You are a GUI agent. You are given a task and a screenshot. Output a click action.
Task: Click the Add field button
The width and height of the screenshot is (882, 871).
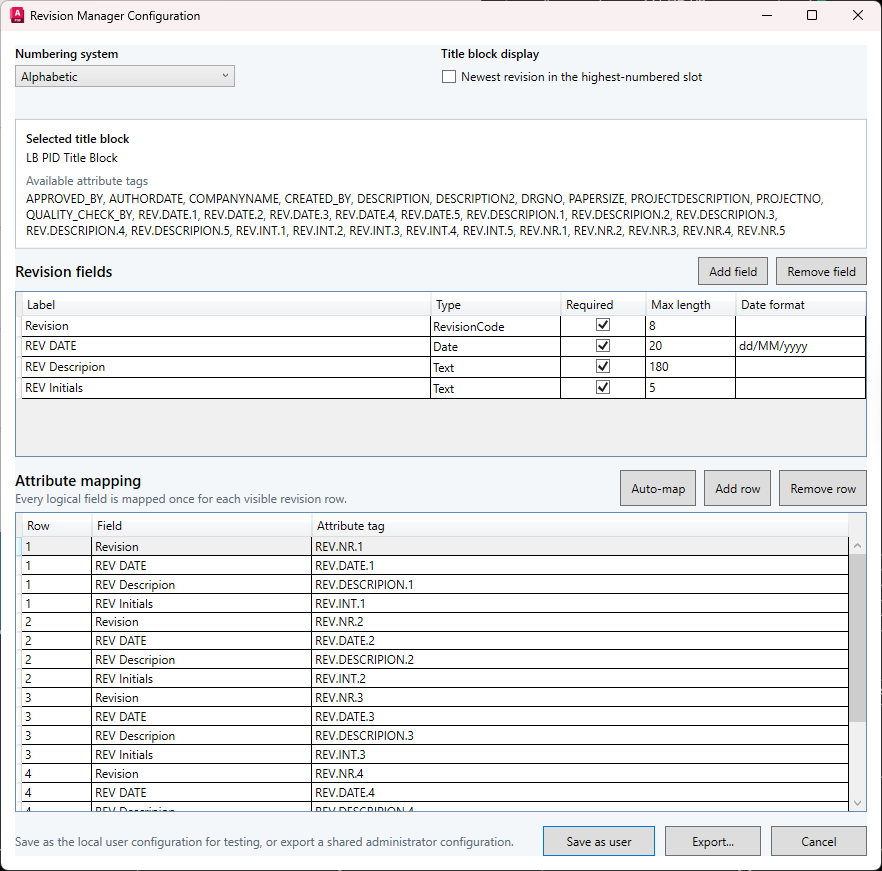click(x=733, y=272)
